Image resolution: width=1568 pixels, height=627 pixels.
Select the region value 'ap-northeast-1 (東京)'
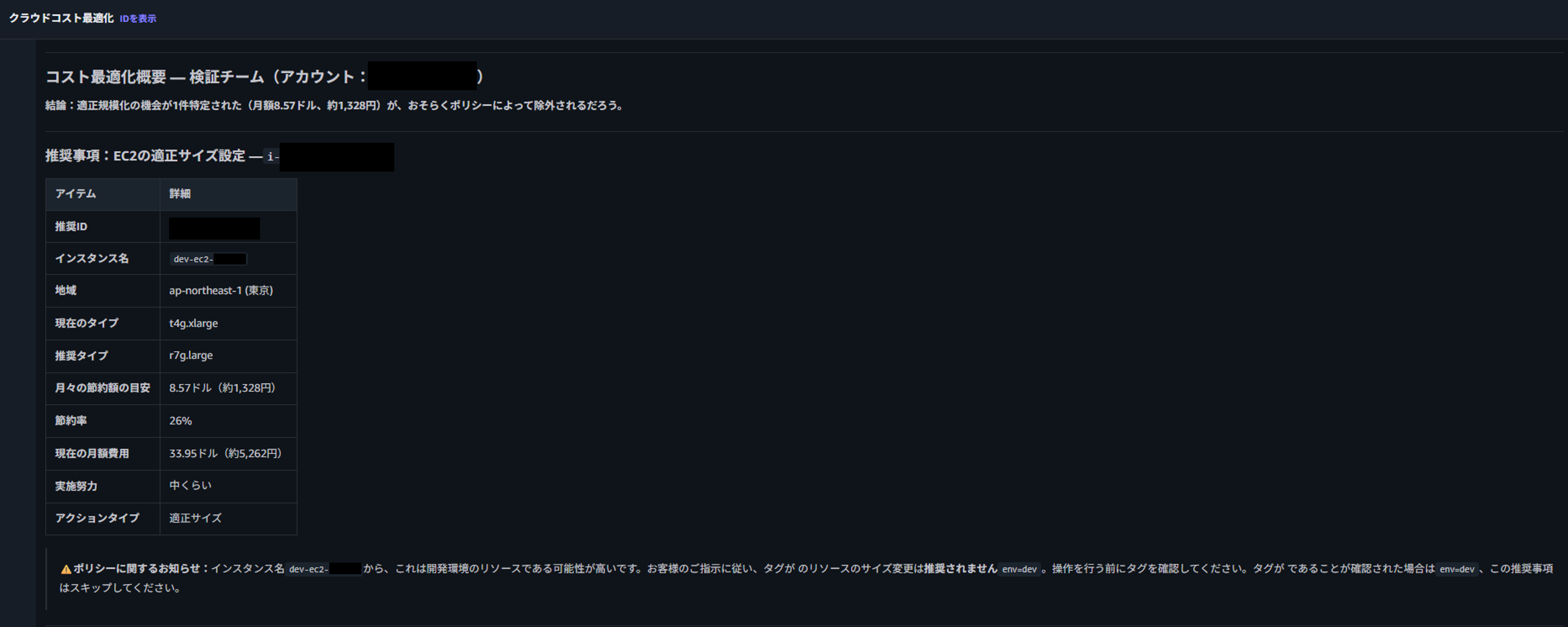[x=221, y=290]
